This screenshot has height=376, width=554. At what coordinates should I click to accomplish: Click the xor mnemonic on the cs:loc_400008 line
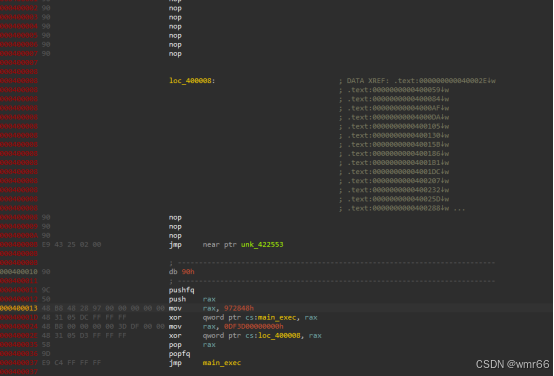[x=175, y=336]
